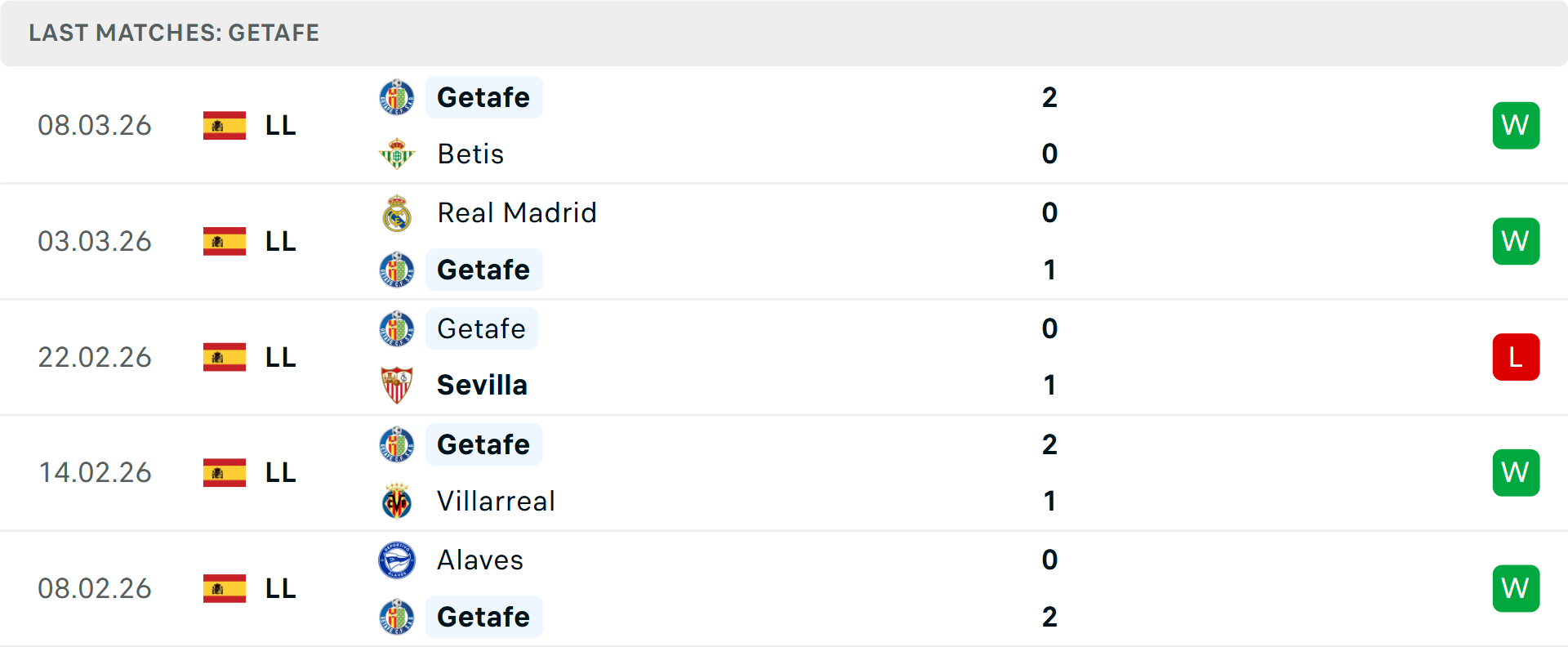This screenshot has width=1568, height=647.
Task: Click Spain flag on 08.03.26 row
Action: [225, 126]
